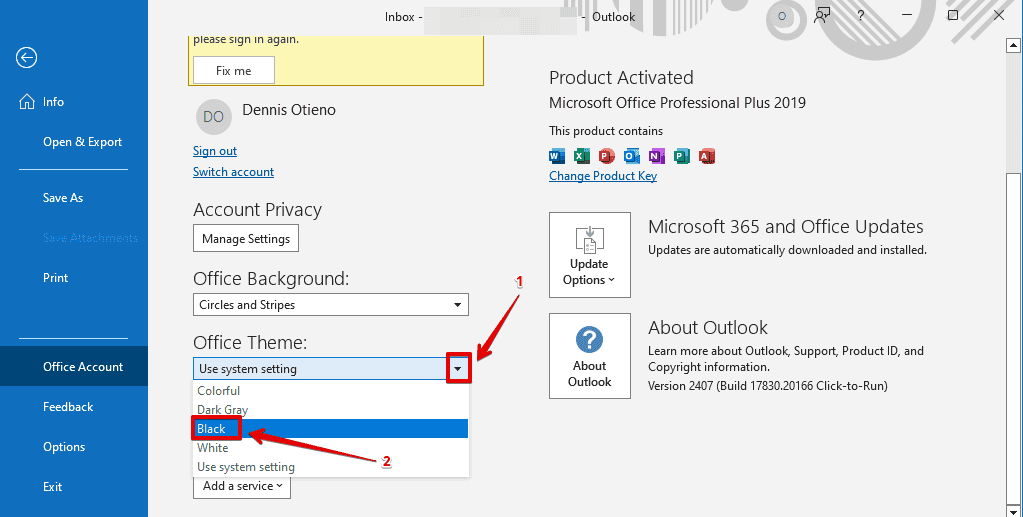Expand the Add a service dropdown

pos(242,486)
